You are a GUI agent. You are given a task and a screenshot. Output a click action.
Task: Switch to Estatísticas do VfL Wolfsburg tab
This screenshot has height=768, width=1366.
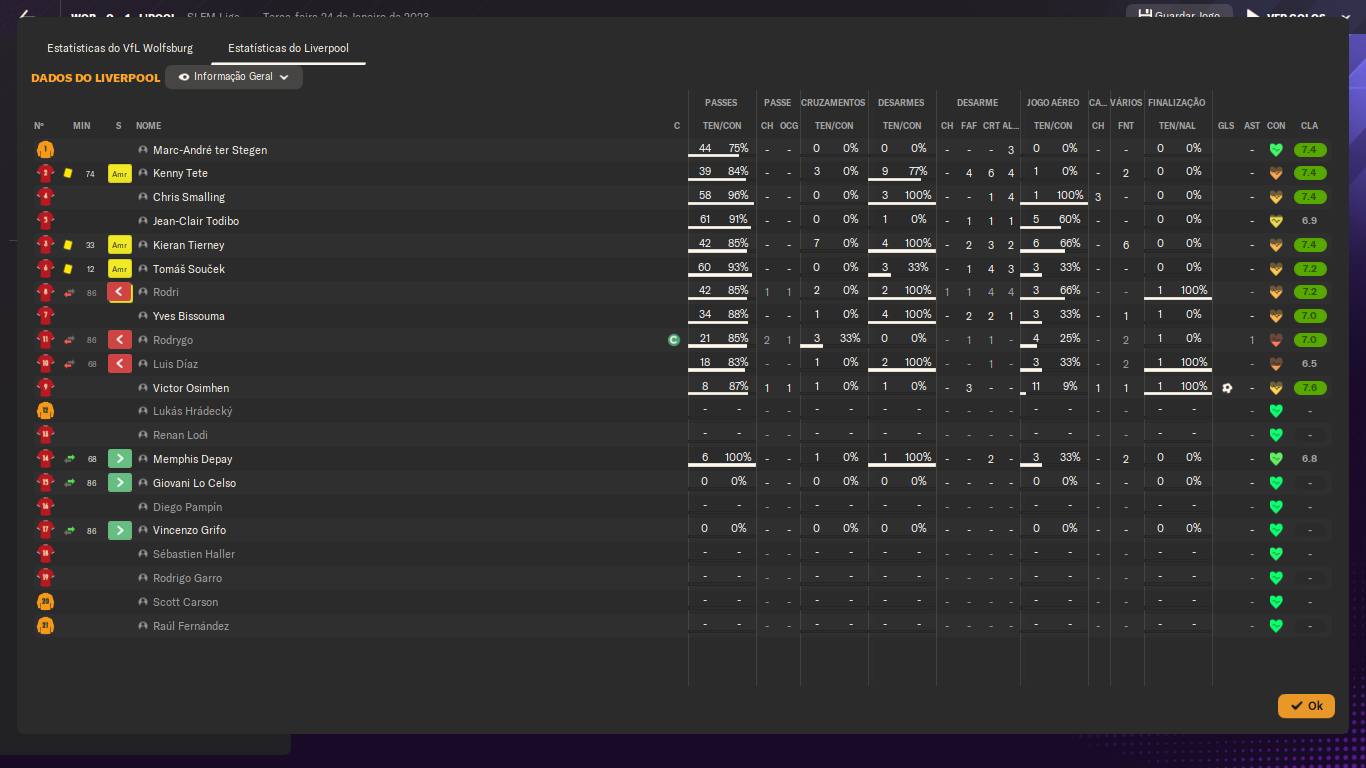point(120,48)
